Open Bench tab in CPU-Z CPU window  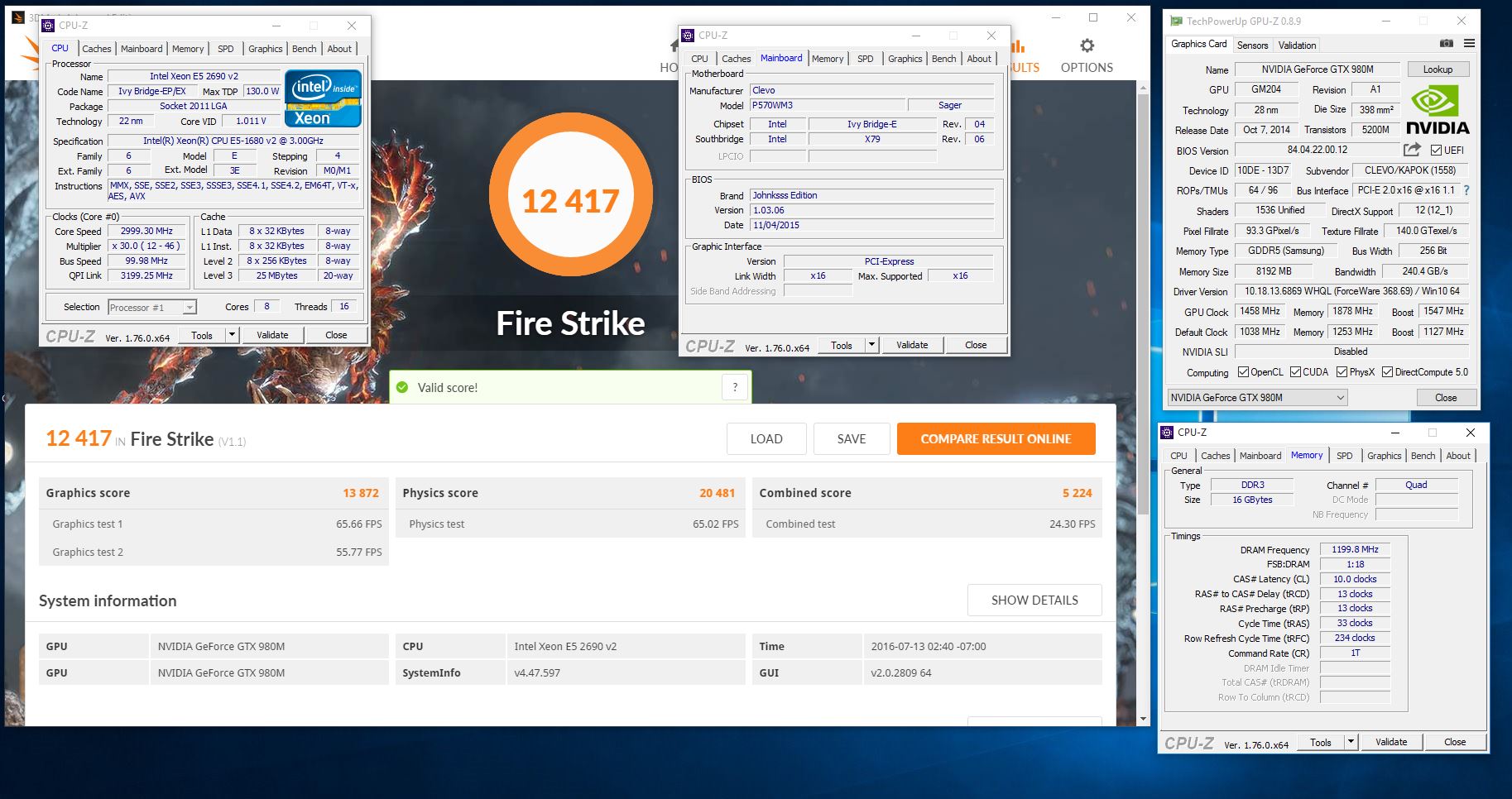pos(305,49)
